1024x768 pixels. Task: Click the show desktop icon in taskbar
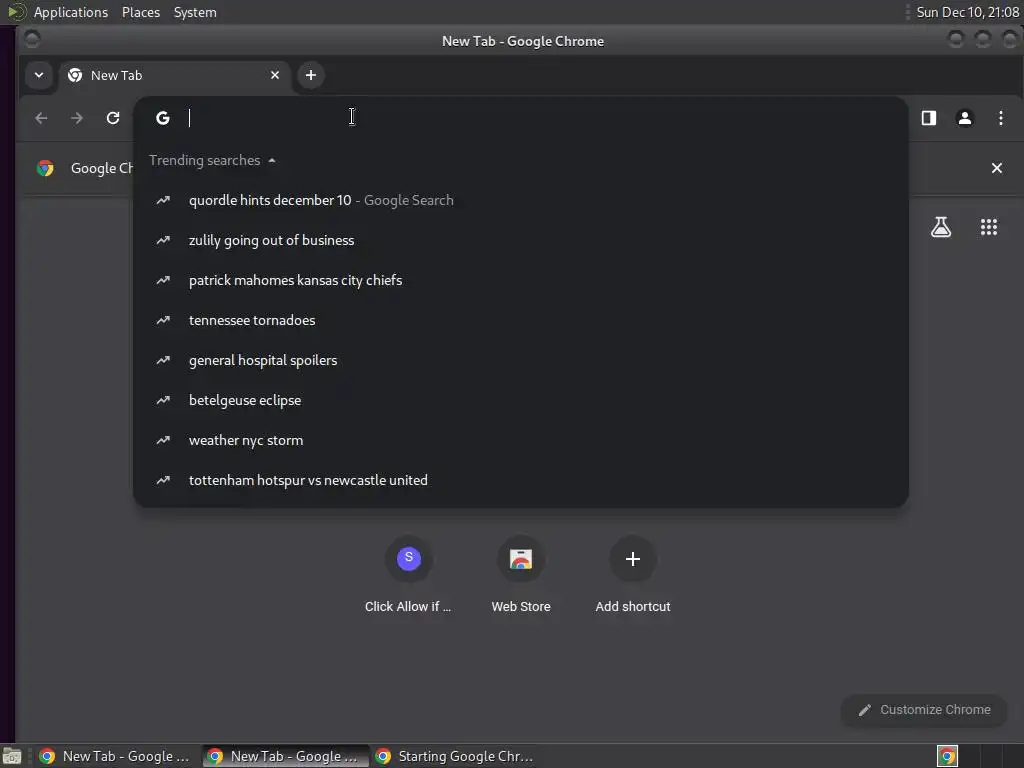pyautogui.click(x=12, y=756)
